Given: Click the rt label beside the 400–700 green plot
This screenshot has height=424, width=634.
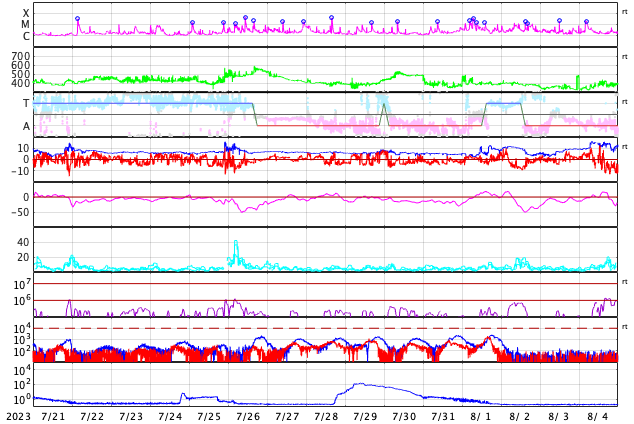Looking at the screenshot, I should coord(625,57).
